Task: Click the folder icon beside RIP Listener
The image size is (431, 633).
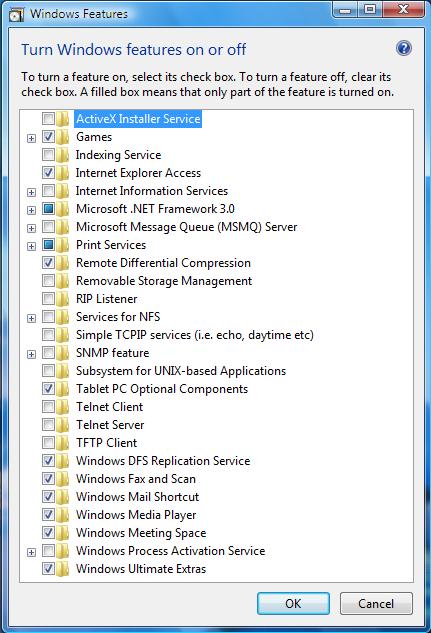Action: click(63, 299)
